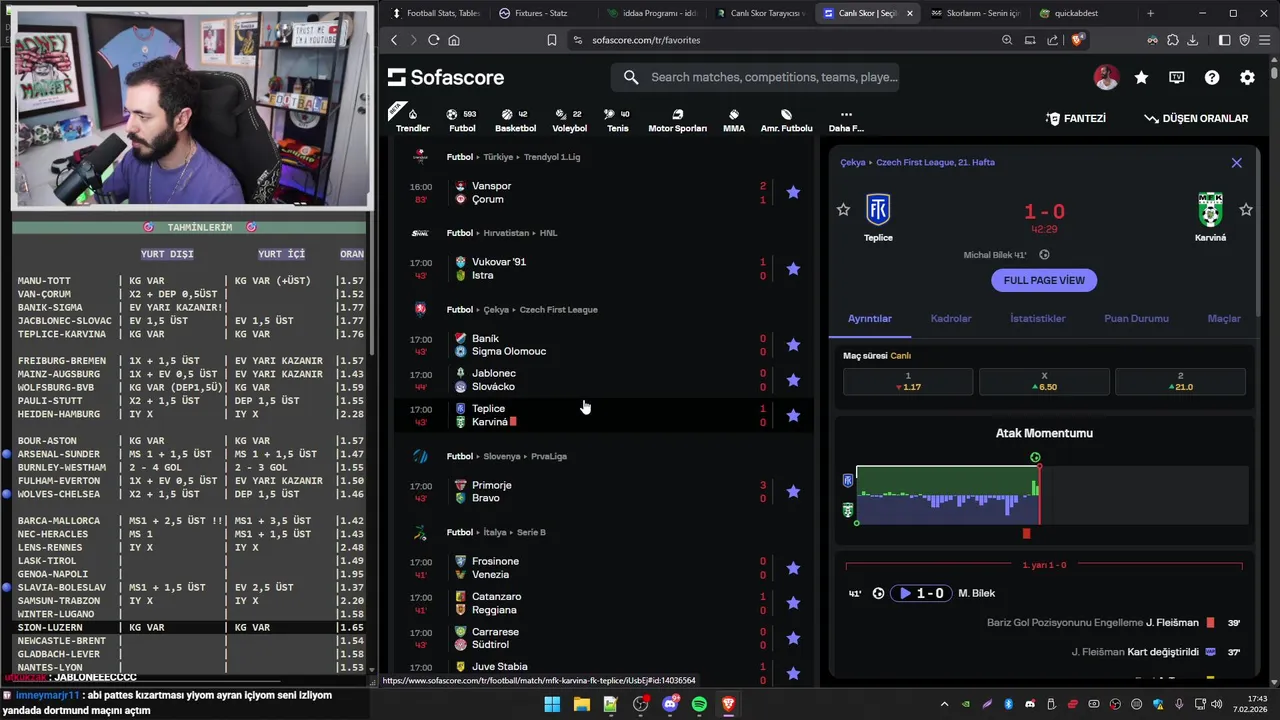Image resolution: width=1280 pixels, height=720 pixels.
Task: Toggle favorite star for Frosinone vs Venezia
Action: (793, 568)
